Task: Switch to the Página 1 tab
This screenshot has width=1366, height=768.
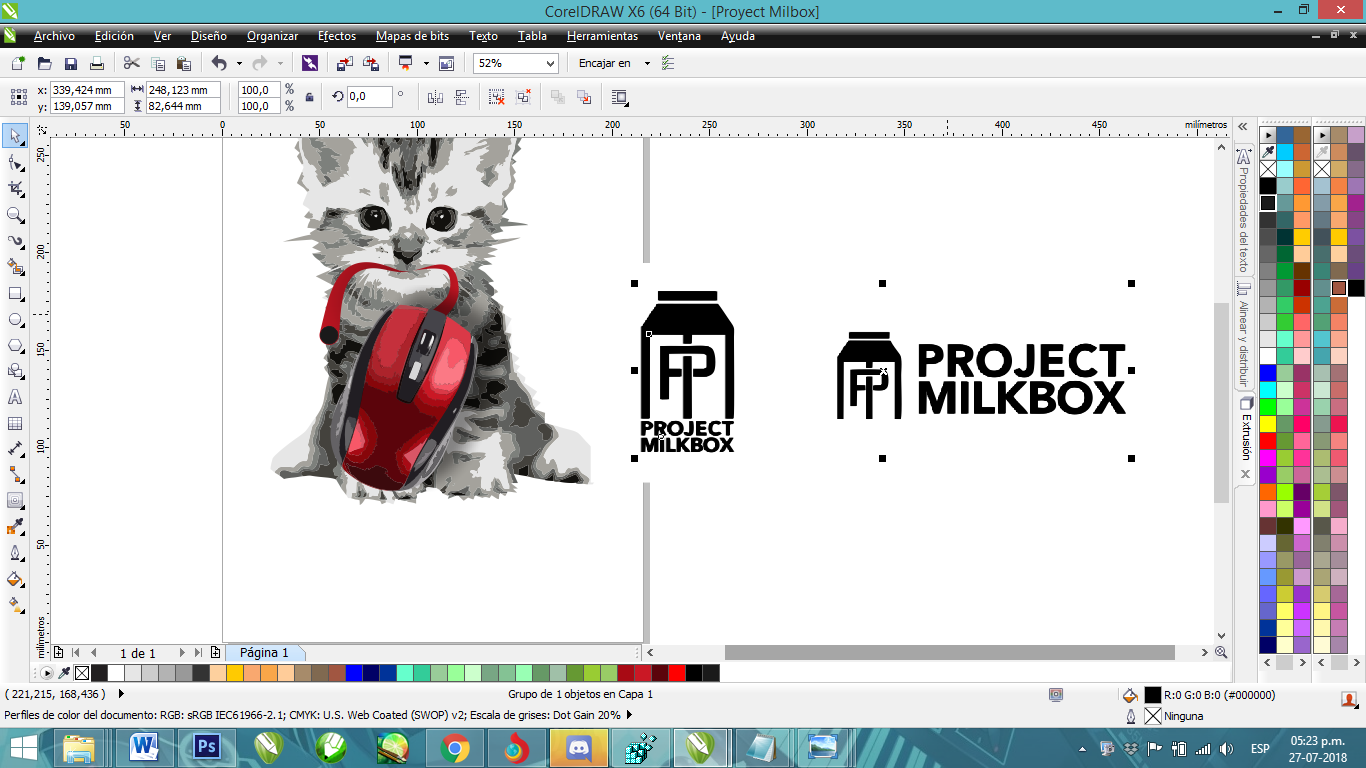Action: click(264, 652)
